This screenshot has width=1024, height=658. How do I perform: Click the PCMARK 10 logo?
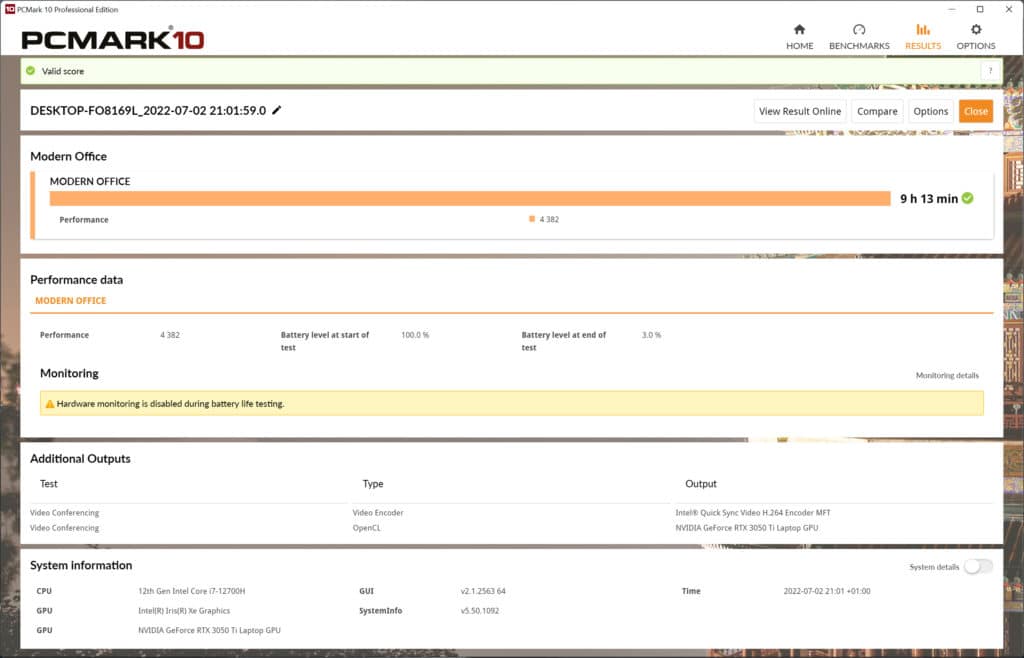tap(113, 39)
